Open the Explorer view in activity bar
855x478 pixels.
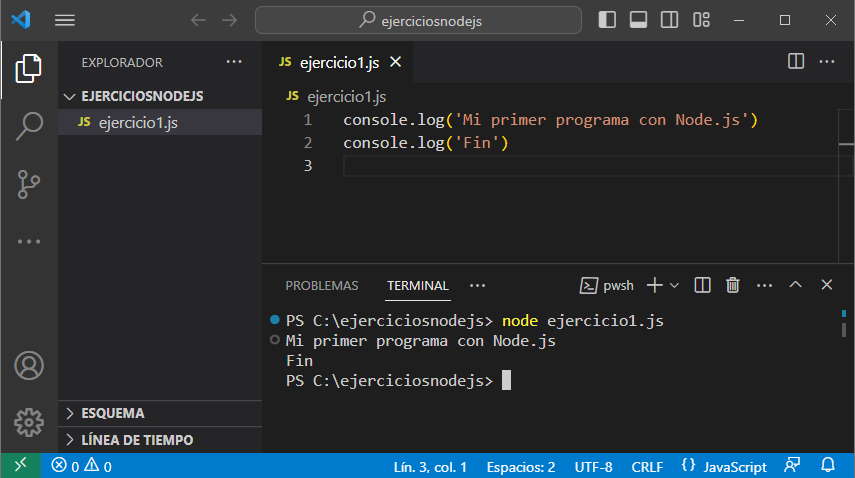tap(28, 68)
